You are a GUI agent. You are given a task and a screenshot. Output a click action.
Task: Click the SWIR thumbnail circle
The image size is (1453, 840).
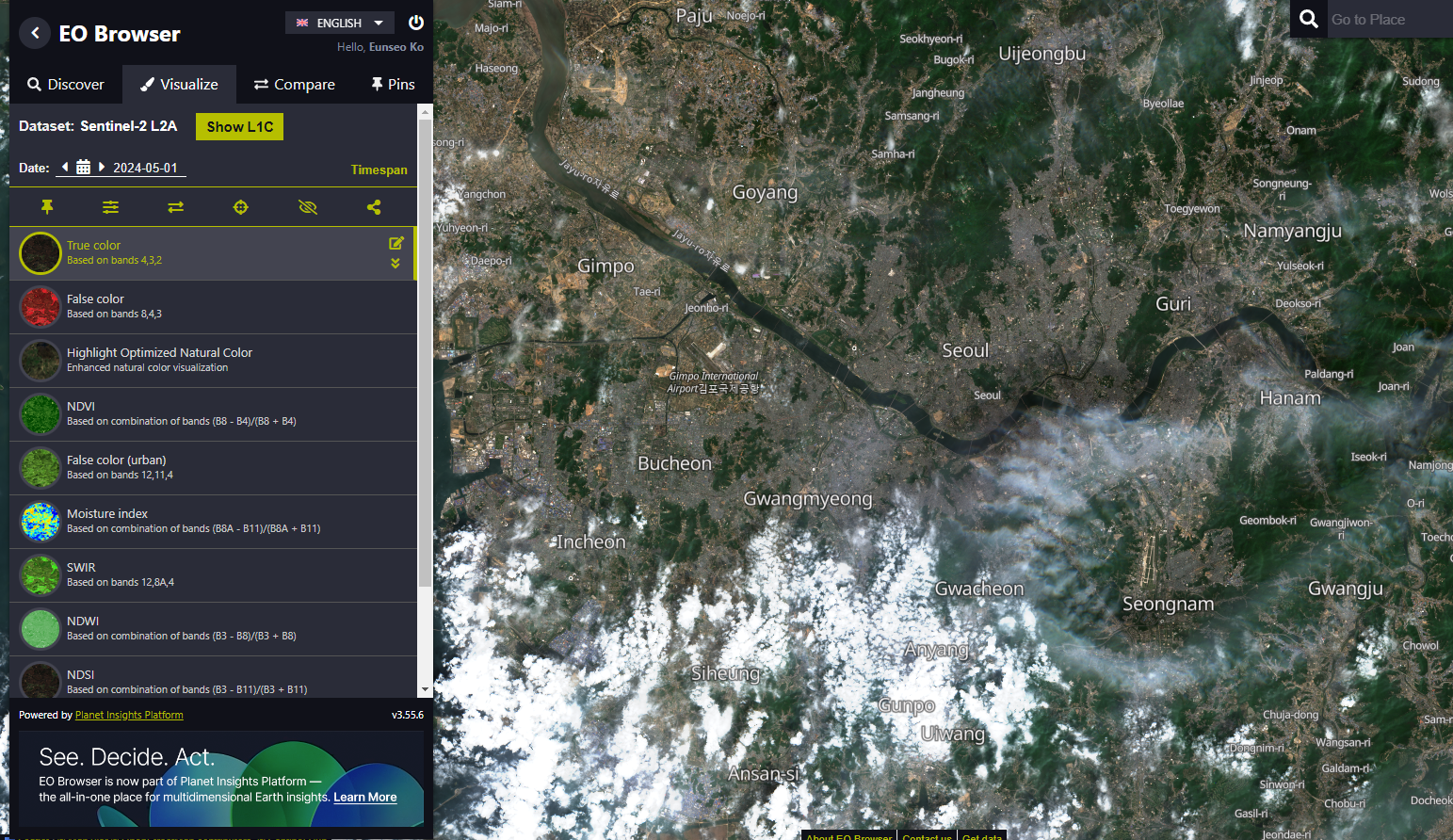40,575
